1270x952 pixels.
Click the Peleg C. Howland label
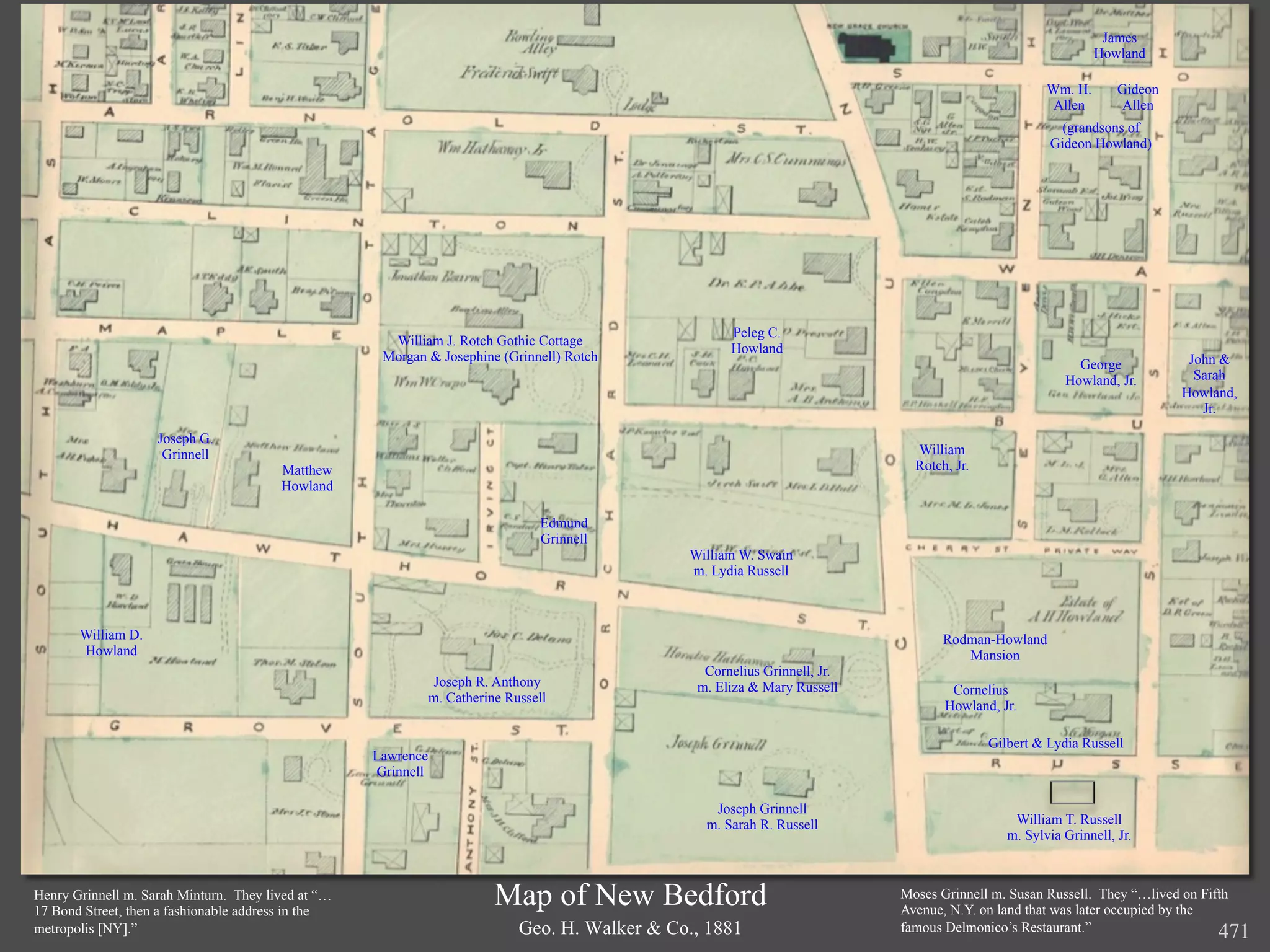click(757, 340)
